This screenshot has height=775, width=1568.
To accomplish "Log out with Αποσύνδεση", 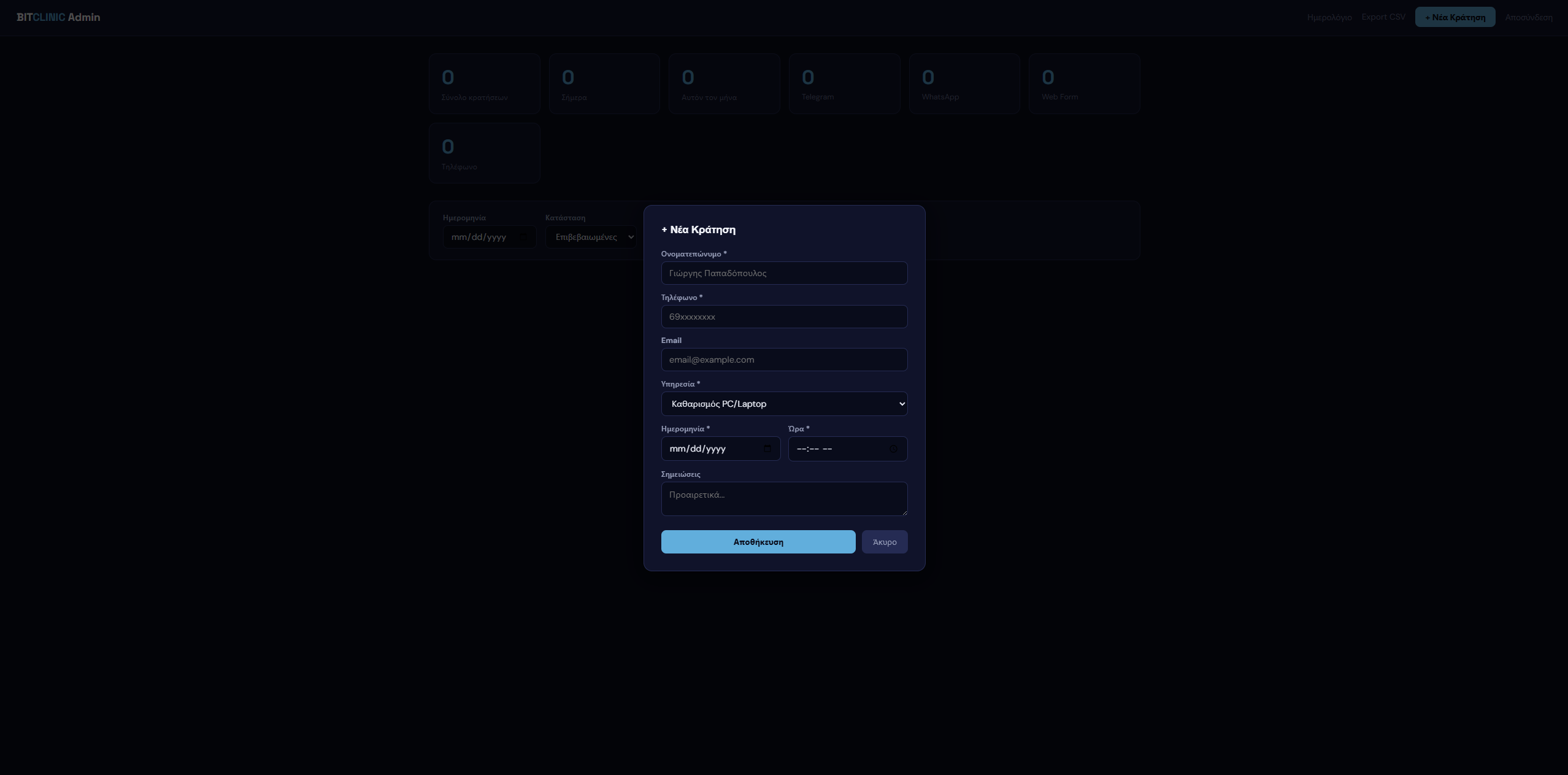I will [1529, 17].
